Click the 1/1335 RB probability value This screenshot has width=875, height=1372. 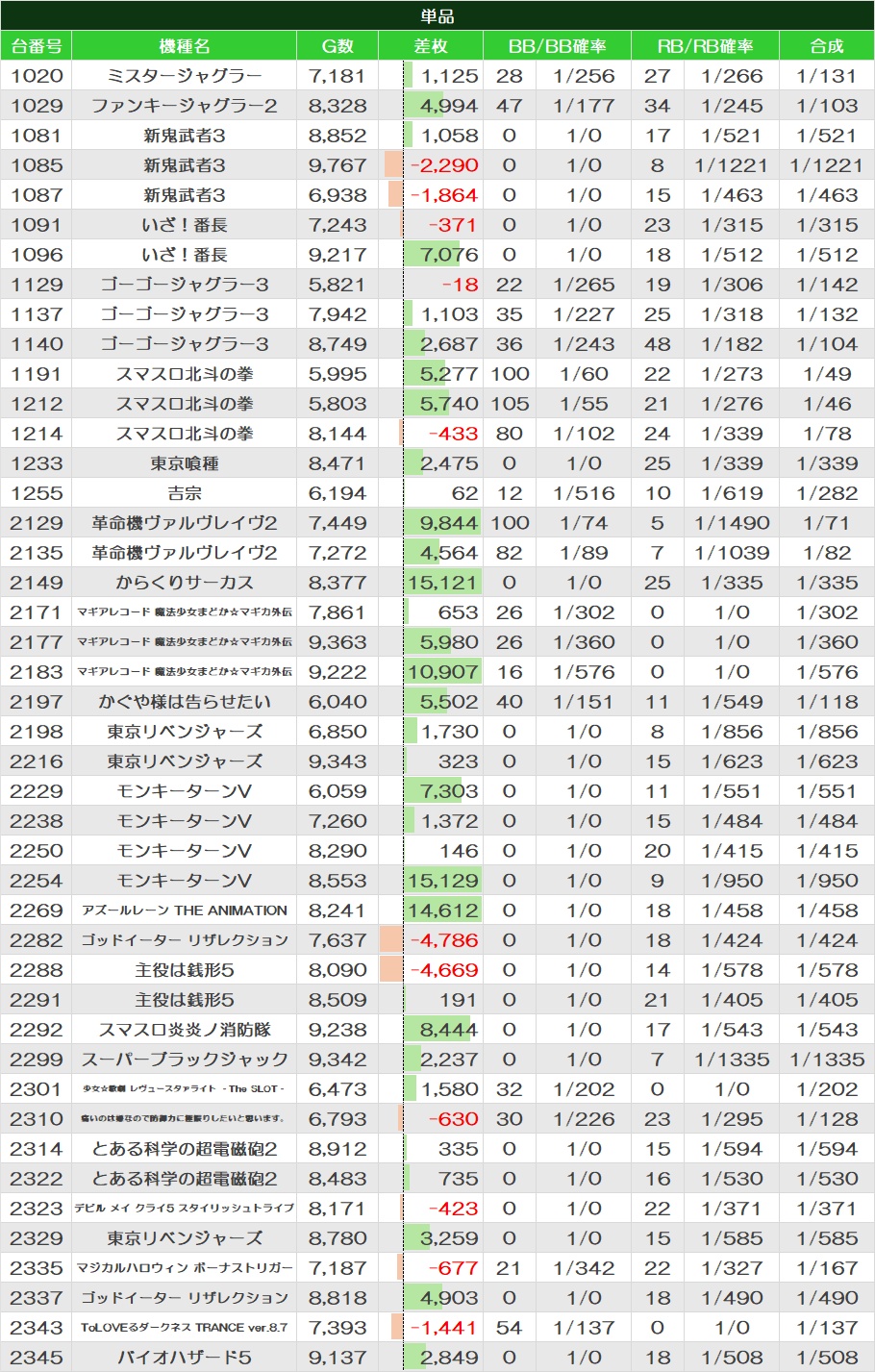[x=732, y=1060]
